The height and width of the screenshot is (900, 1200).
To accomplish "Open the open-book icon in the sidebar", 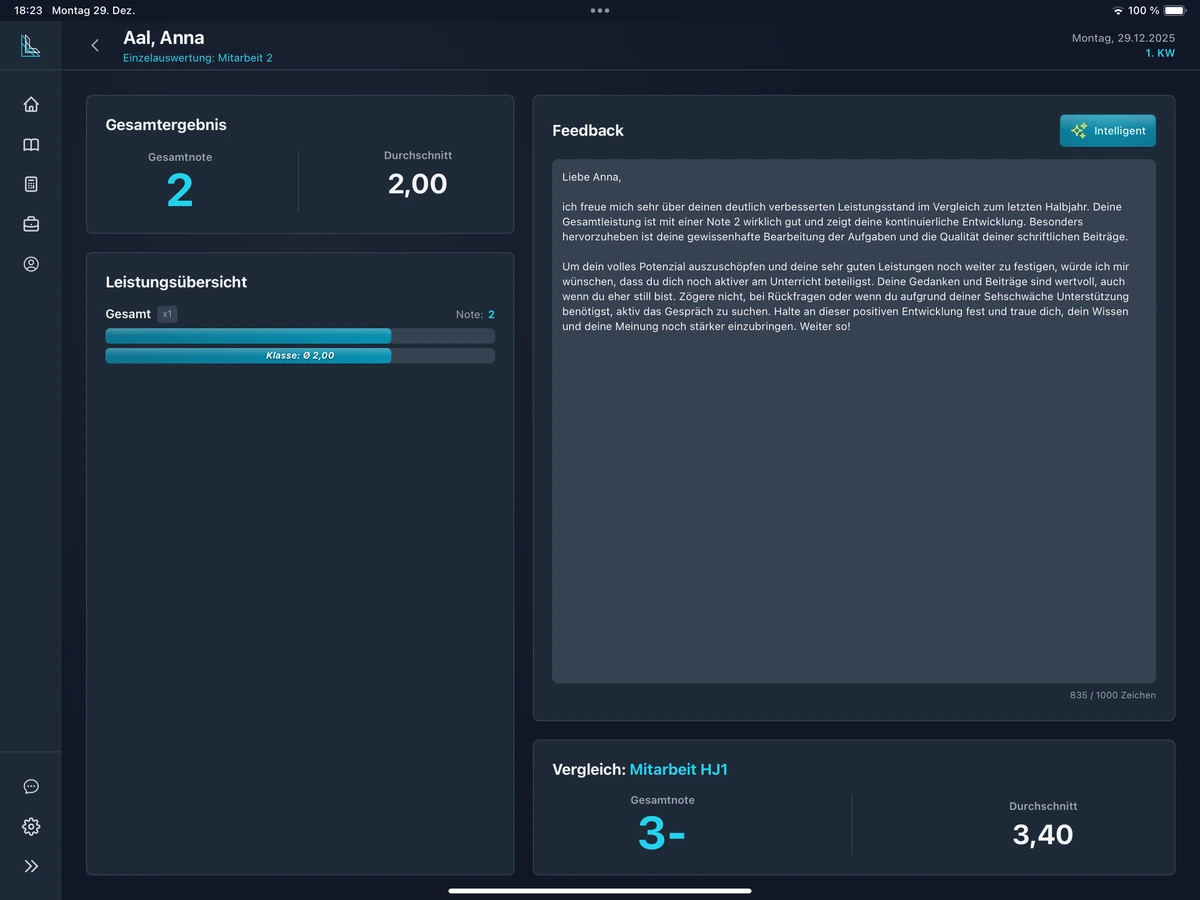I will tap(31, 145).
